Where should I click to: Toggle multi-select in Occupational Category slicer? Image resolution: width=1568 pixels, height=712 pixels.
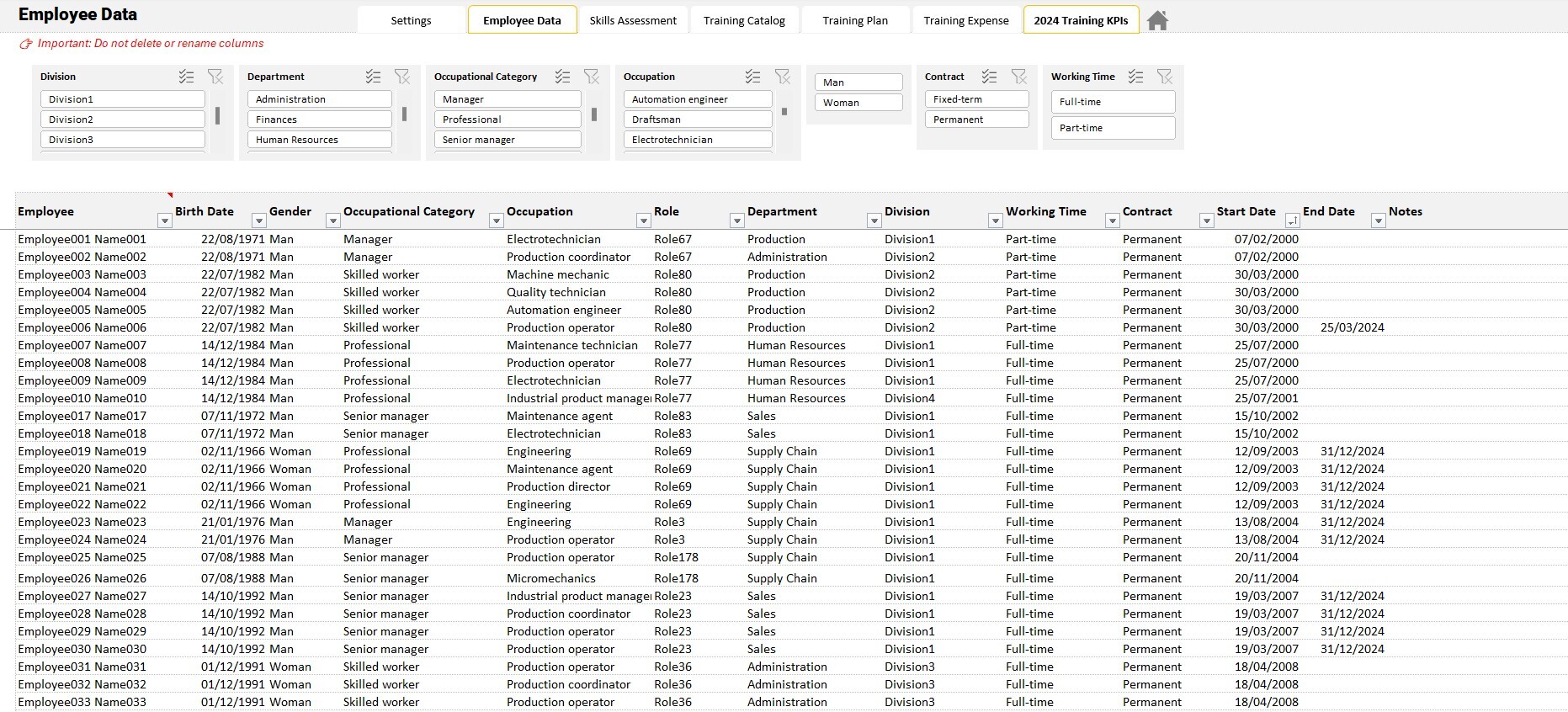pyautogui.click(x=563, y=77)
